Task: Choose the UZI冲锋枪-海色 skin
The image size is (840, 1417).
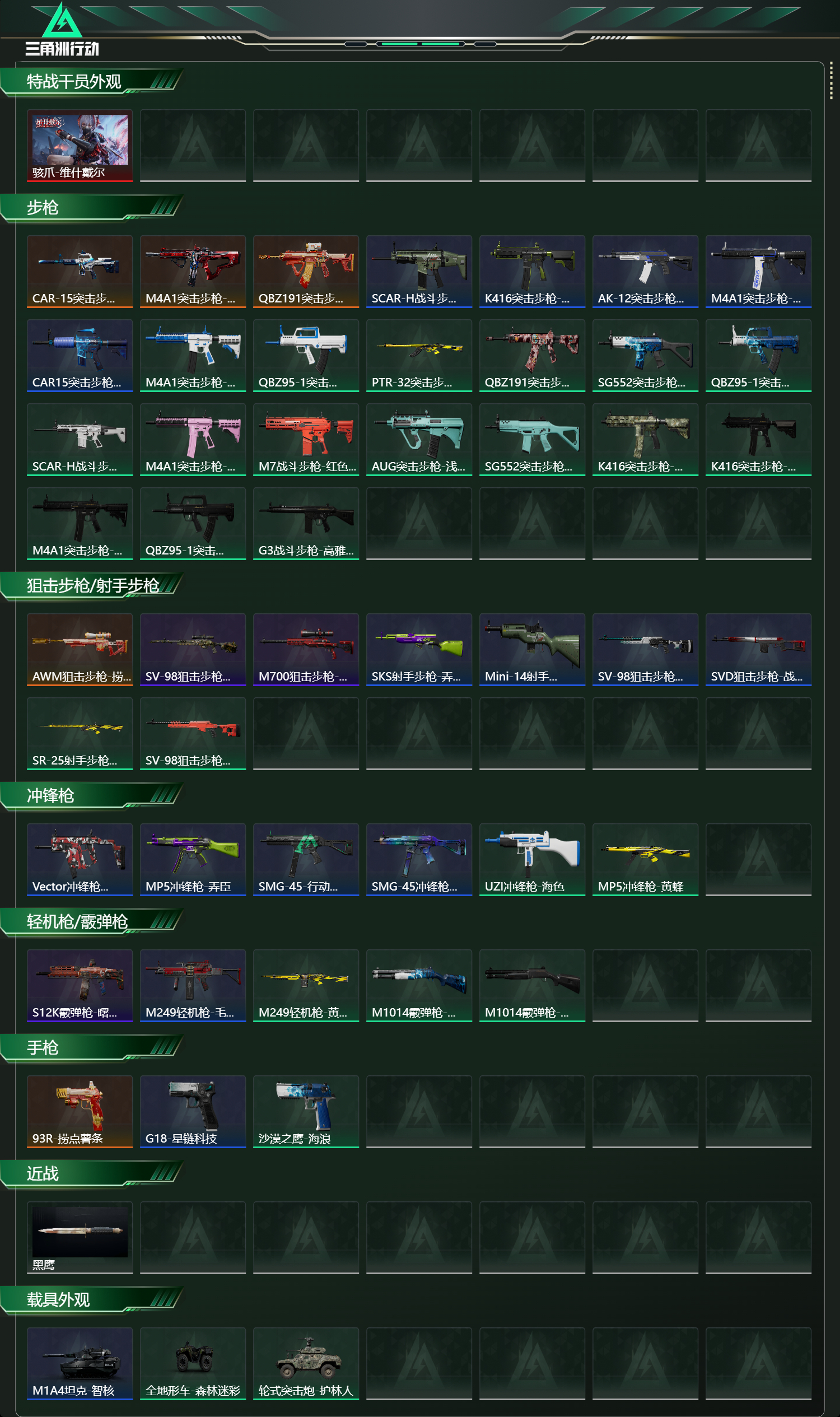Action: (533, 859)
